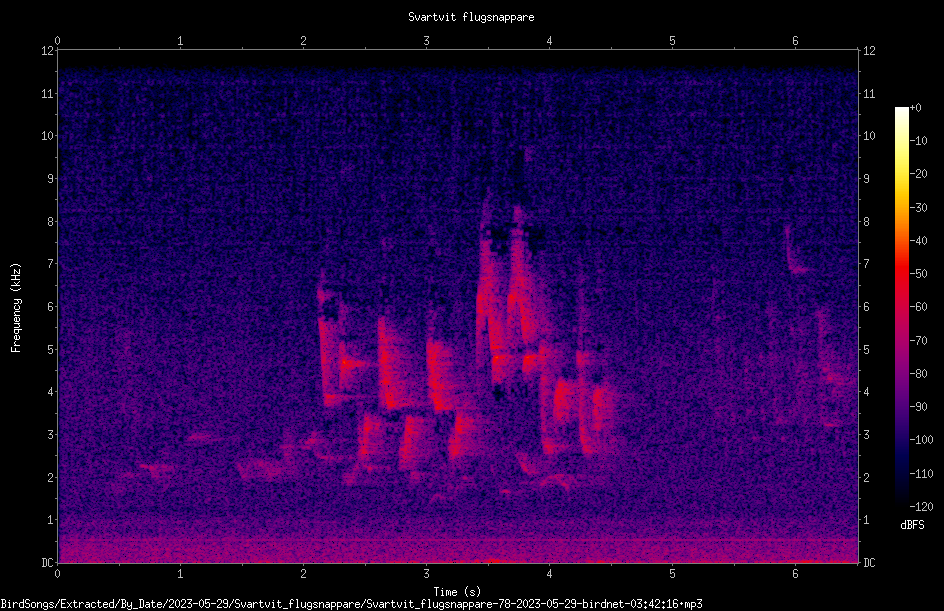Click the -120 value on dBFS scale
Viewport: 944px width, 611px height.
921,506
